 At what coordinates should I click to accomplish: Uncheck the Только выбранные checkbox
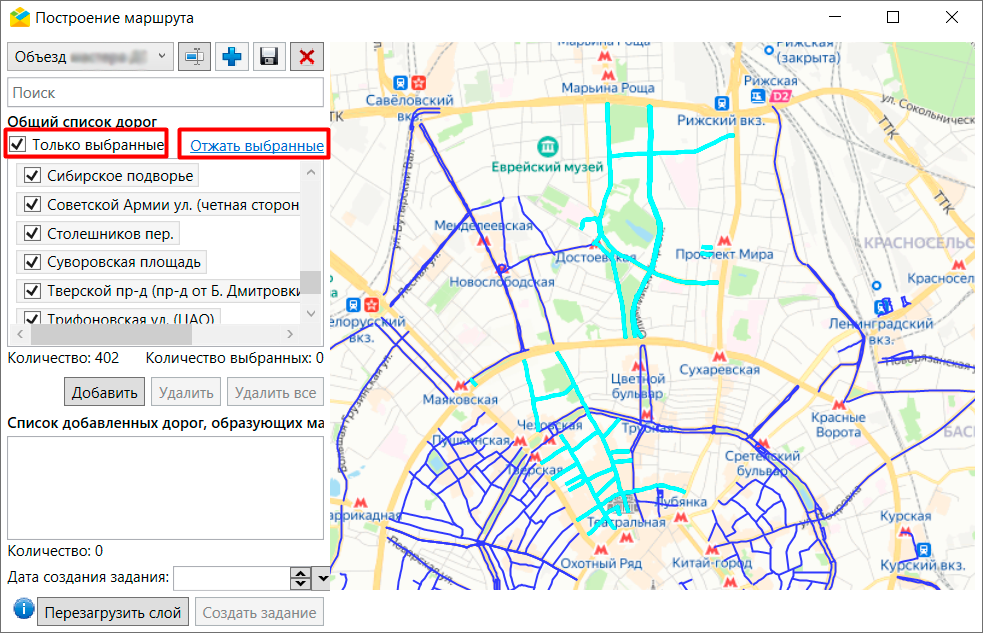[x=17, y=145]
